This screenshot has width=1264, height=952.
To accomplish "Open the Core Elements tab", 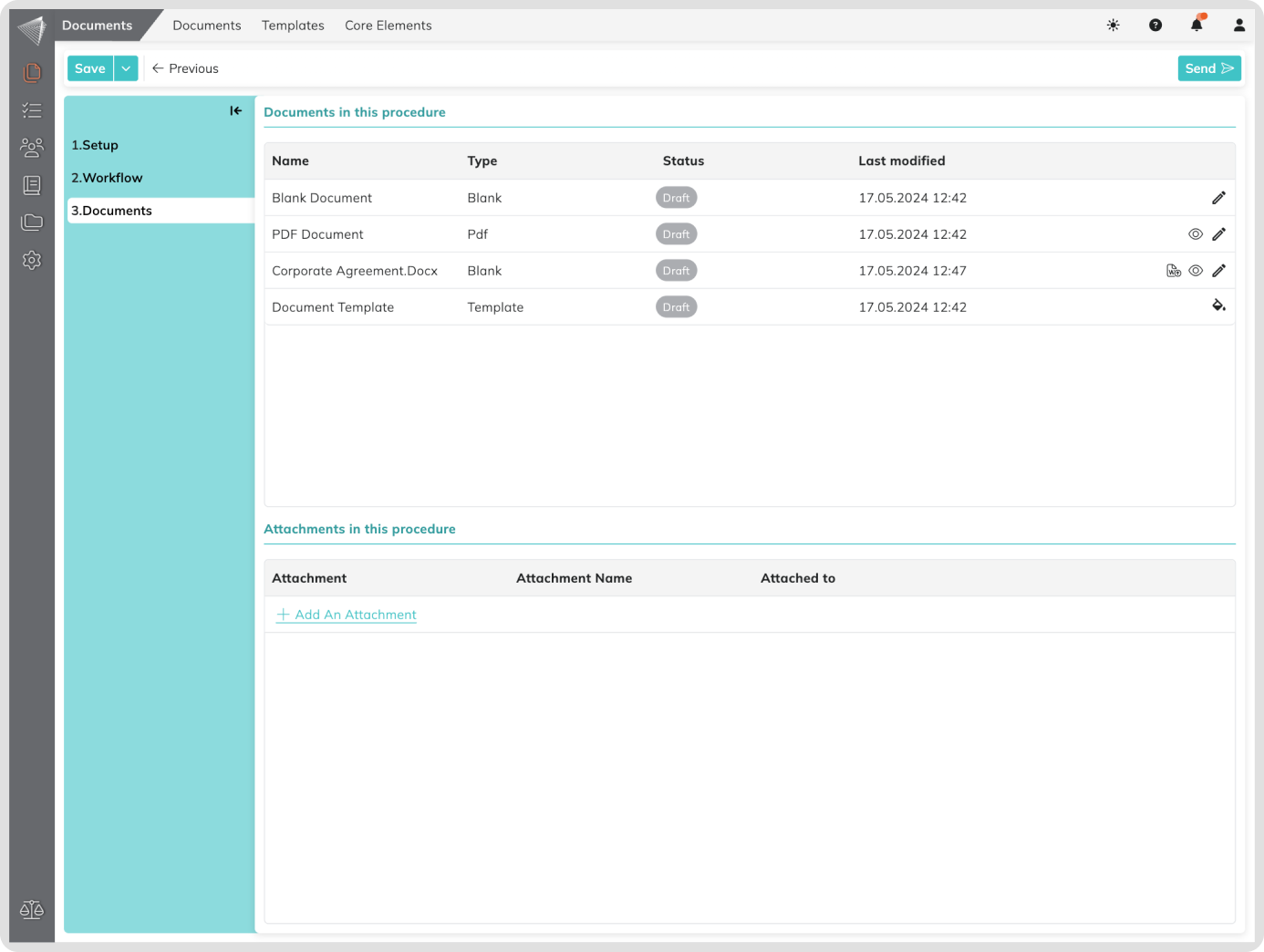I will (388, 26).
